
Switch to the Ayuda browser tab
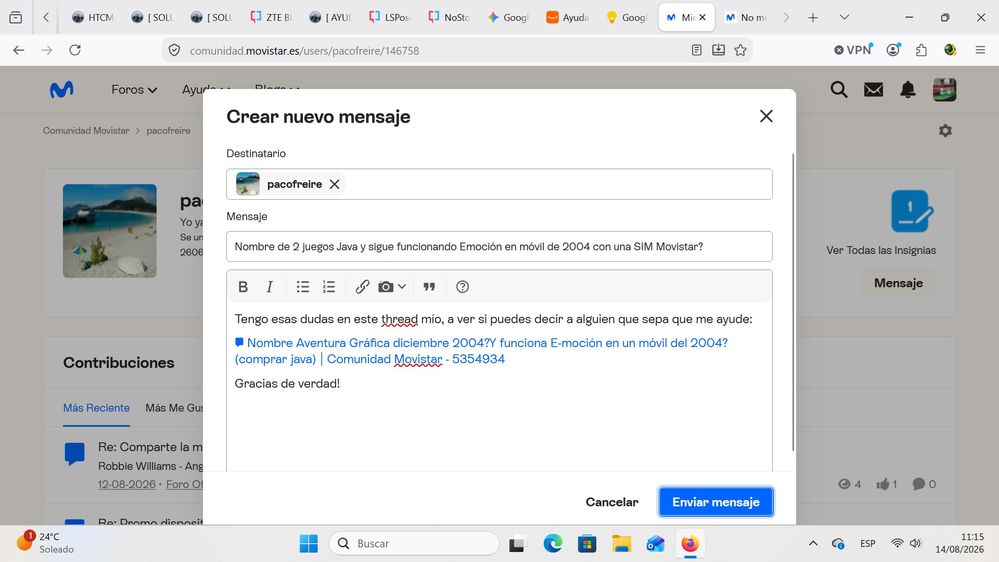567,17
